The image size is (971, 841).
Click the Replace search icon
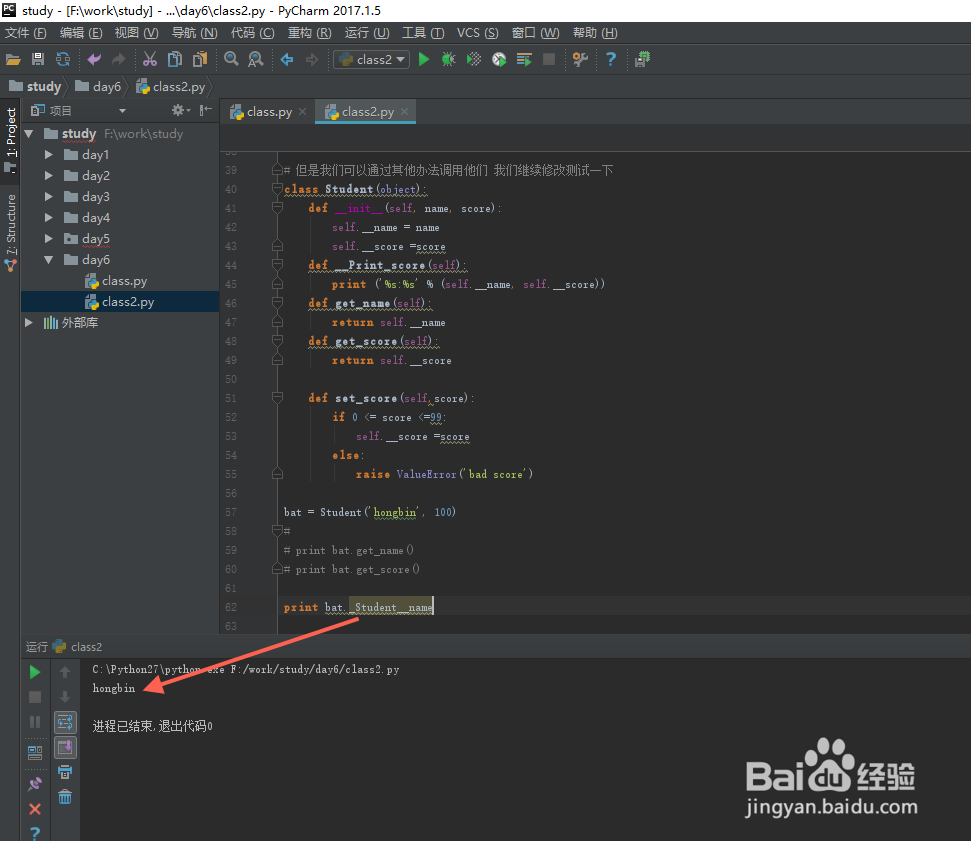point(255,59)
